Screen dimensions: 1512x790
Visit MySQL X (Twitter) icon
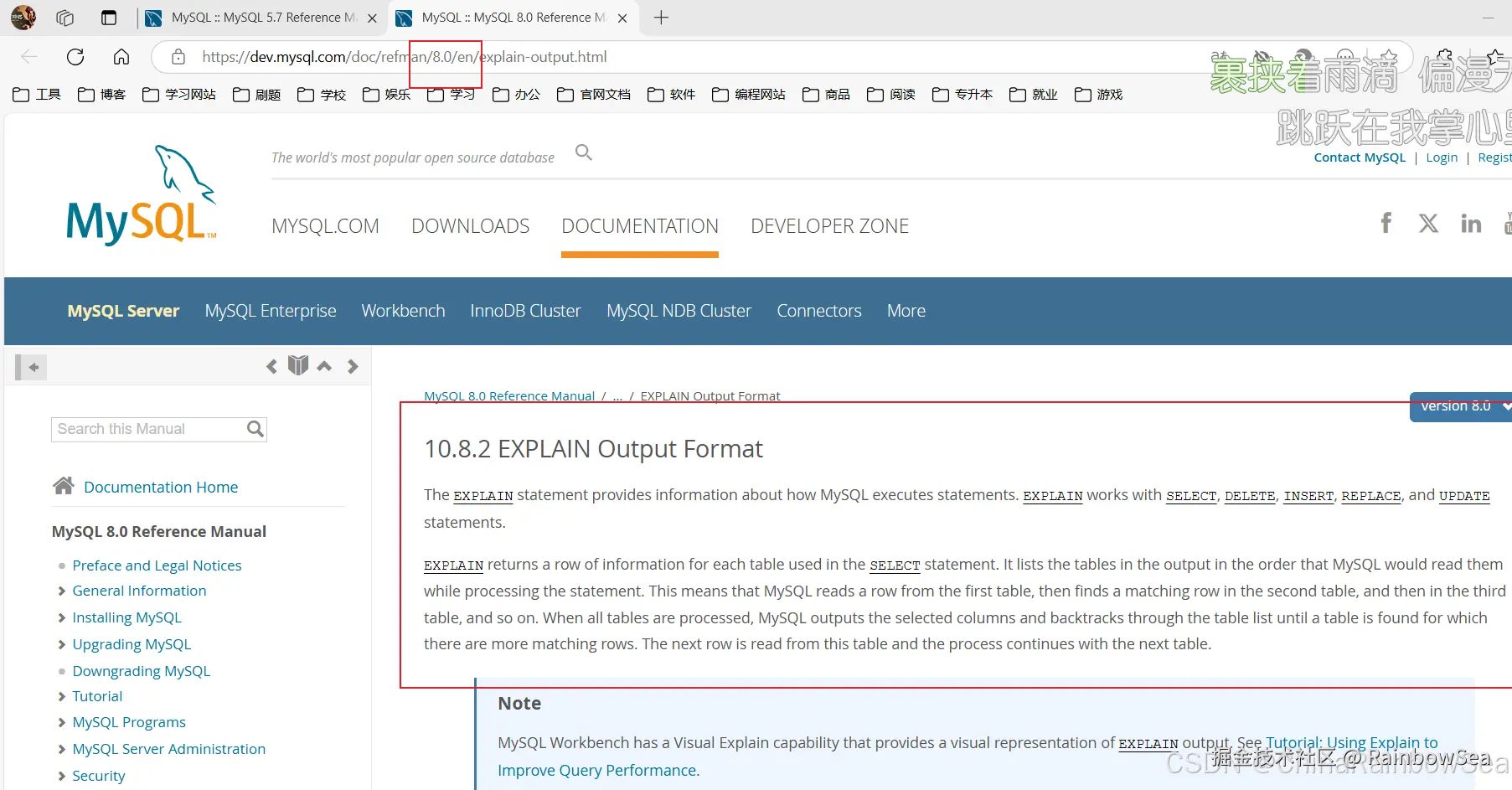(1428, 223)
